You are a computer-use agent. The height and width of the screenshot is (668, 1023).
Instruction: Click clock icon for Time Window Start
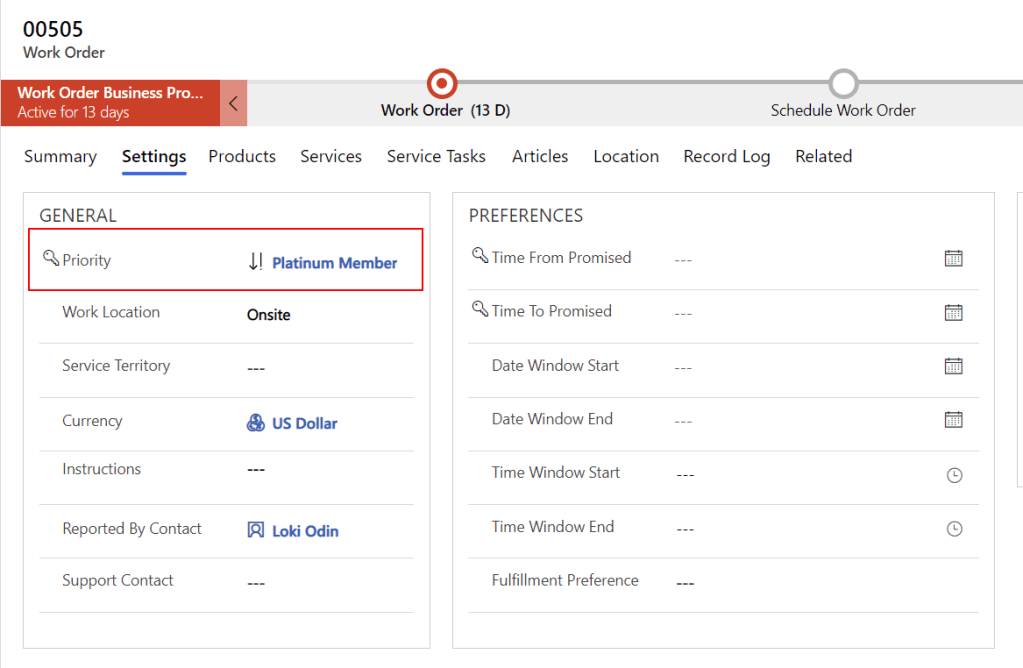(x=954, y=475)
